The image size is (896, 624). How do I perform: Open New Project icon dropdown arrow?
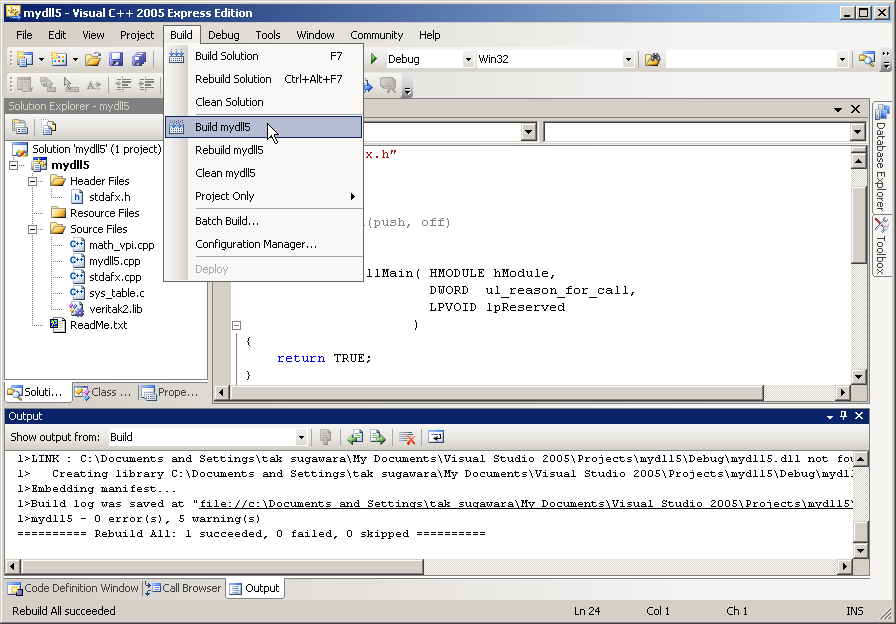pyautogui.click(x=41, y=59)
